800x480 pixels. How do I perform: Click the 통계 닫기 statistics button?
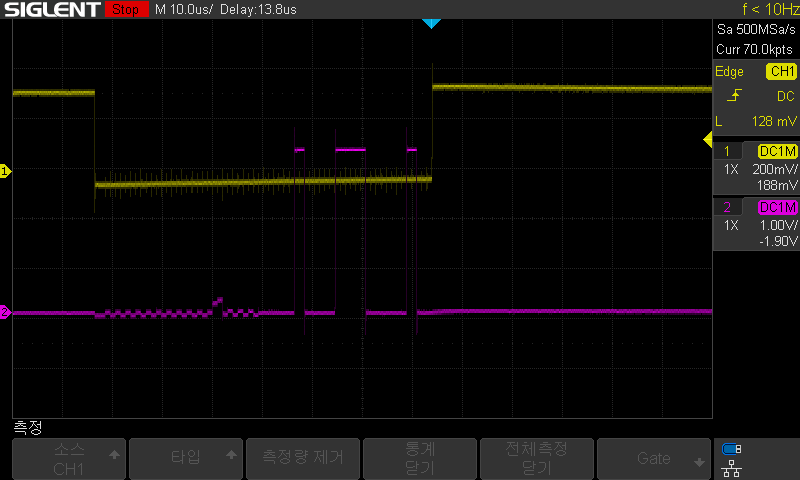(419, 459)
